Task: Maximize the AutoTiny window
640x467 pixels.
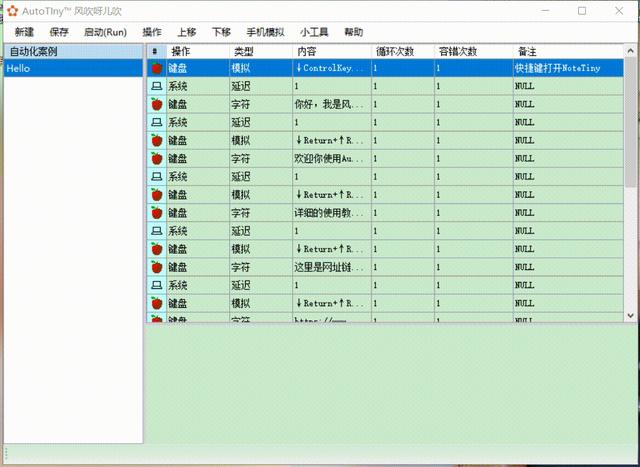Action: click(x=582, y=11)
